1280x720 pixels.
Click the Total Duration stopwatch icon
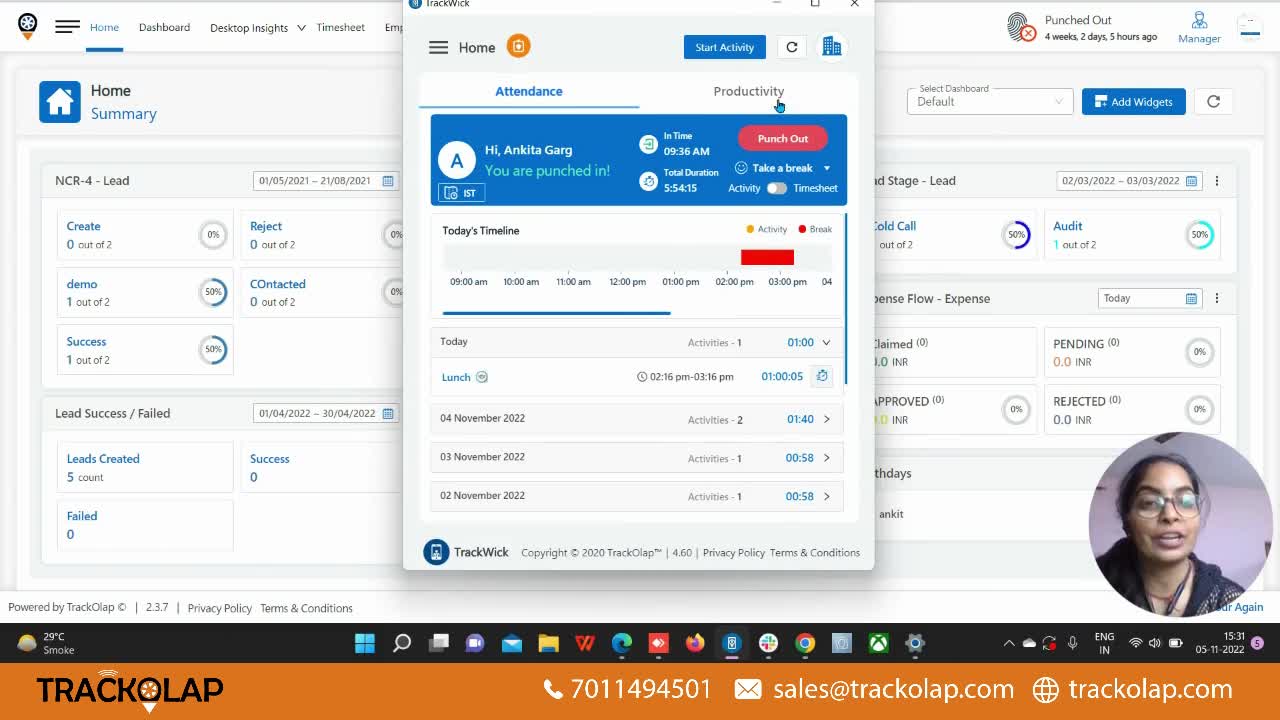pyautogui.click(x=649, y=181)
